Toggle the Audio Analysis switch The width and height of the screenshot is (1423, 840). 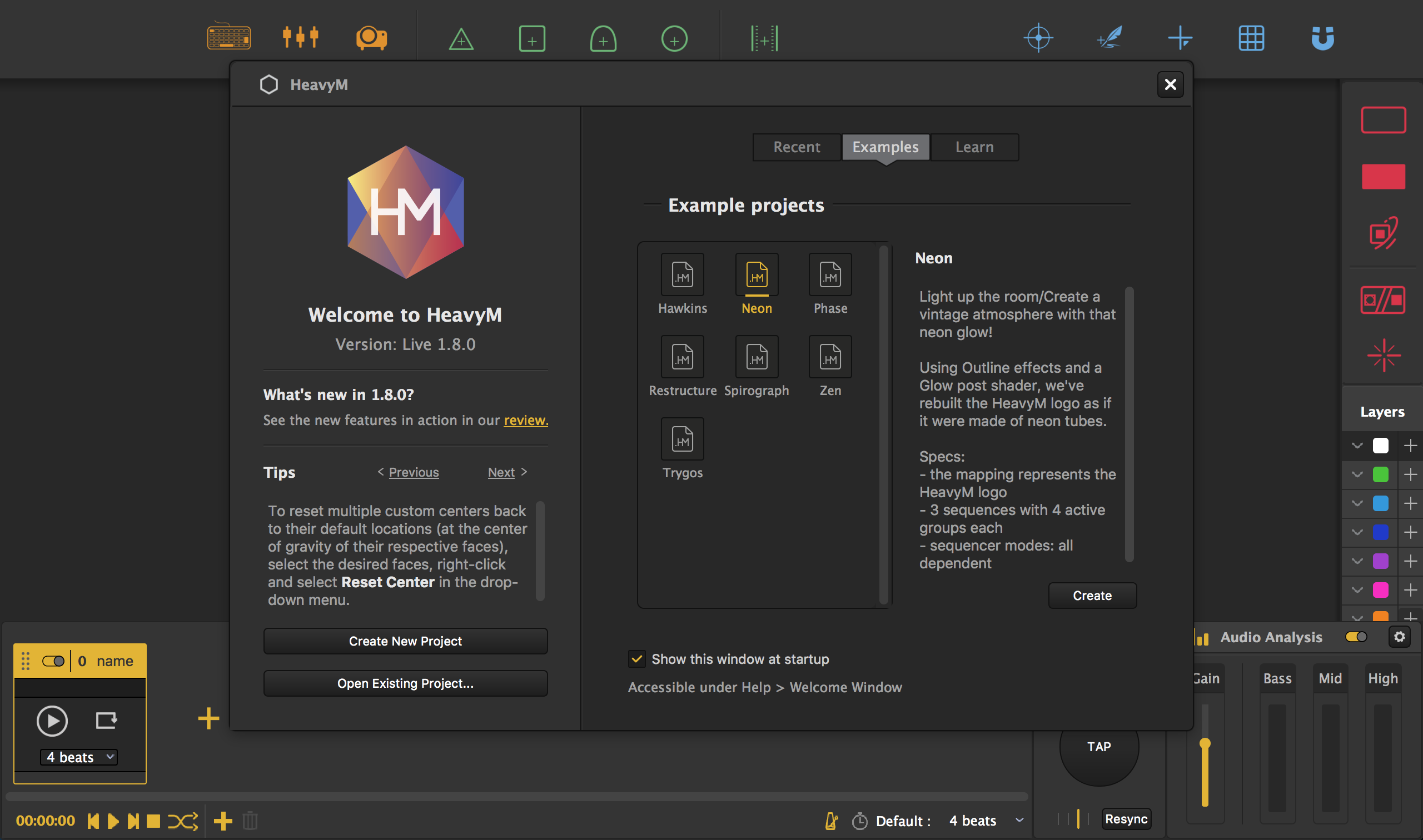1356,637
